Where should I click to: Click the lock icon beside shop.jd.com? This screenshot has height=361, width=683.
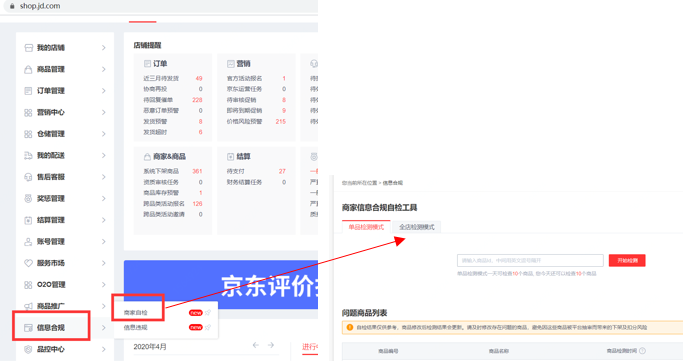[12, 6]
